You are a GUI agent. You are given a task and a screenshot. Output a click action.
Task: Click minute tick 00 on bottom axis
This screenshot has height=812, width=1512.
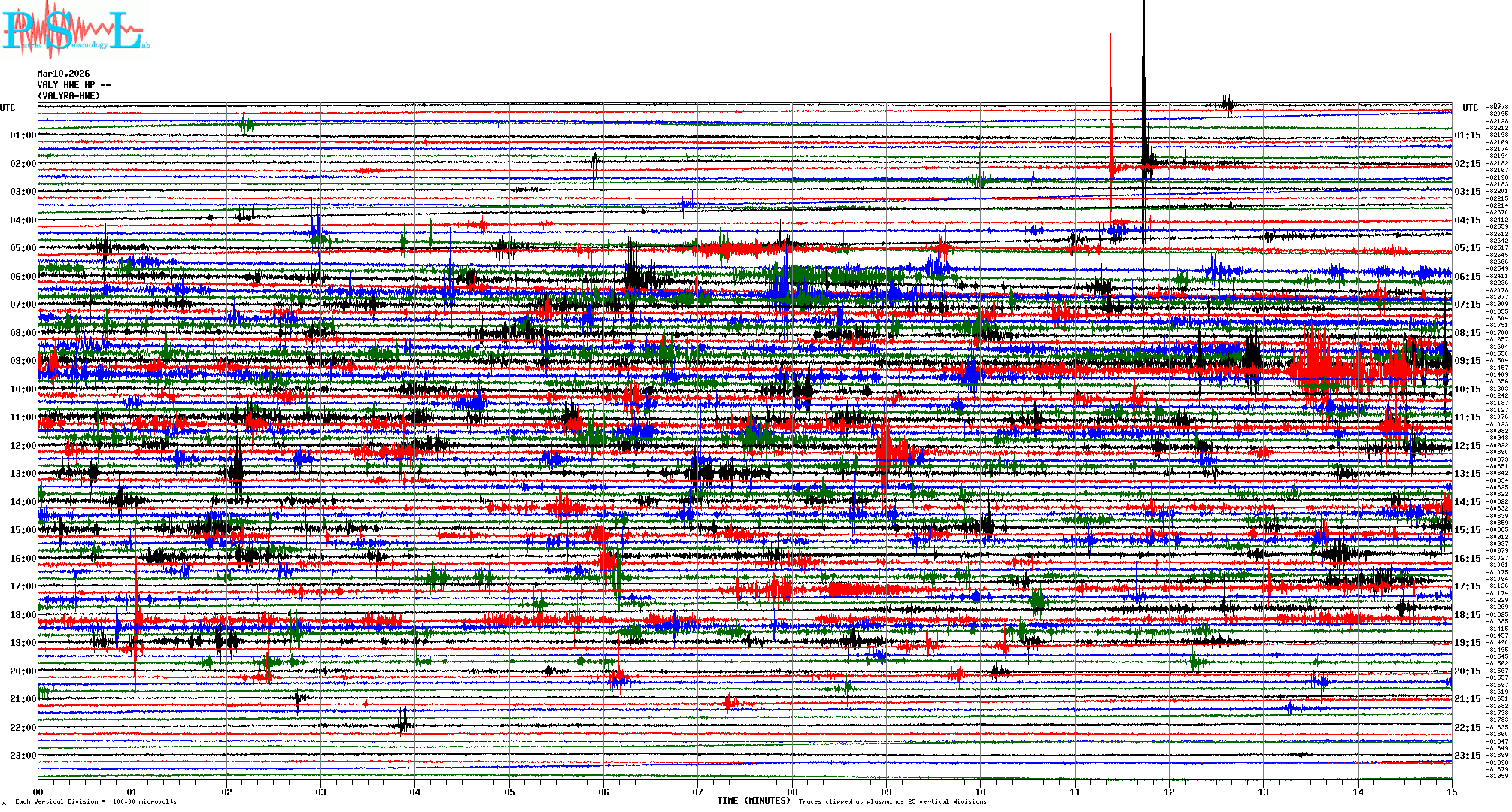[x=38, y=792]
